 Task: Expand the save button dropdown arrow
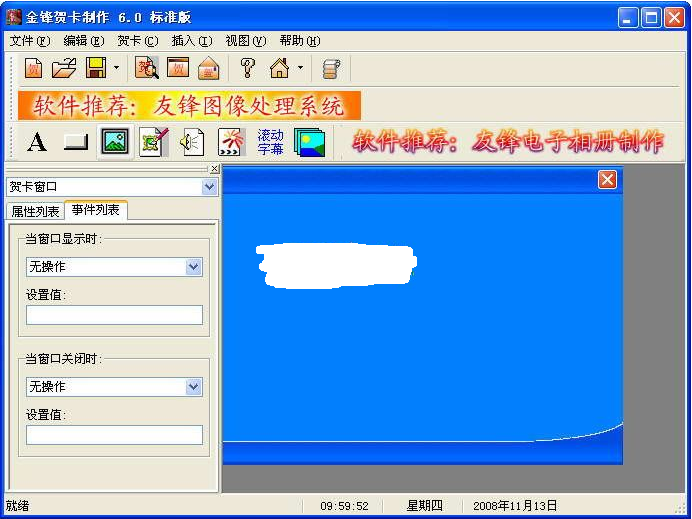click(116, 68)
